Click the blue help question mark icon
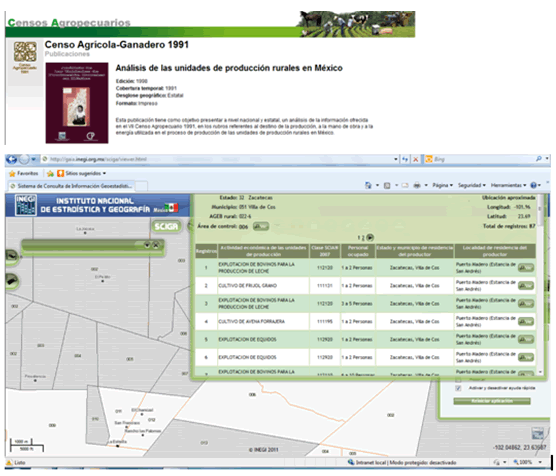This screenshot has height=476, width=556. [x=533, y=185]
